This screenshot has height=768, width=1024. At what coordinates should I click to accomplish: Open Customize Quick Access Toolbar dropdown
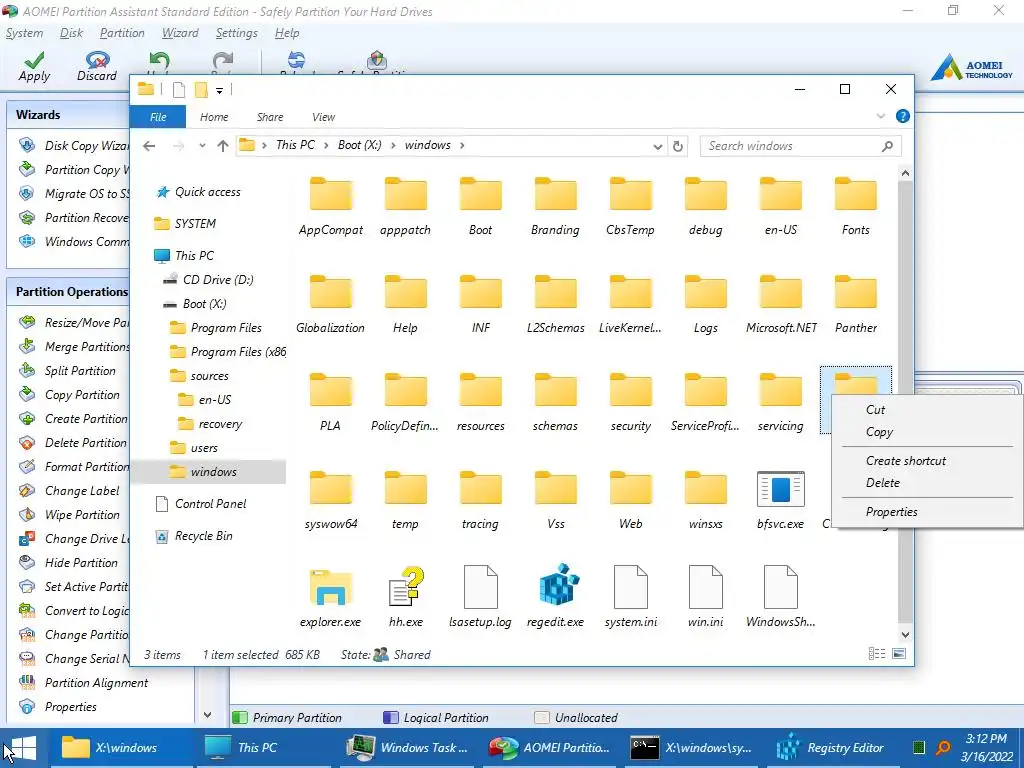[219, 91]
